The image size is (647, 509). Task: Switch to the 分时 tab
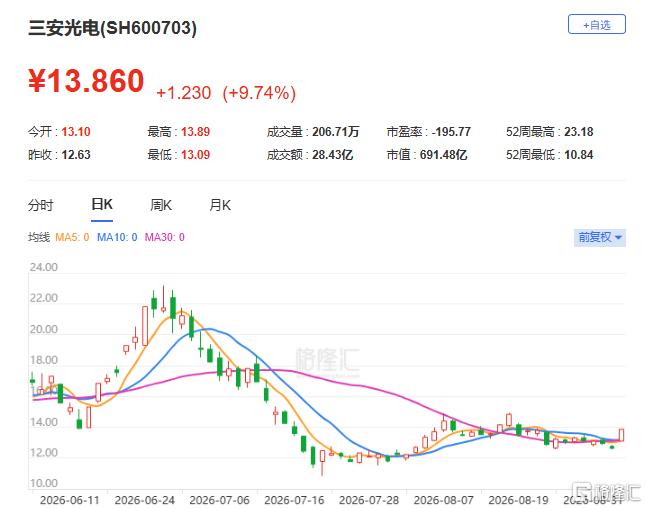[x=40, y=205]
